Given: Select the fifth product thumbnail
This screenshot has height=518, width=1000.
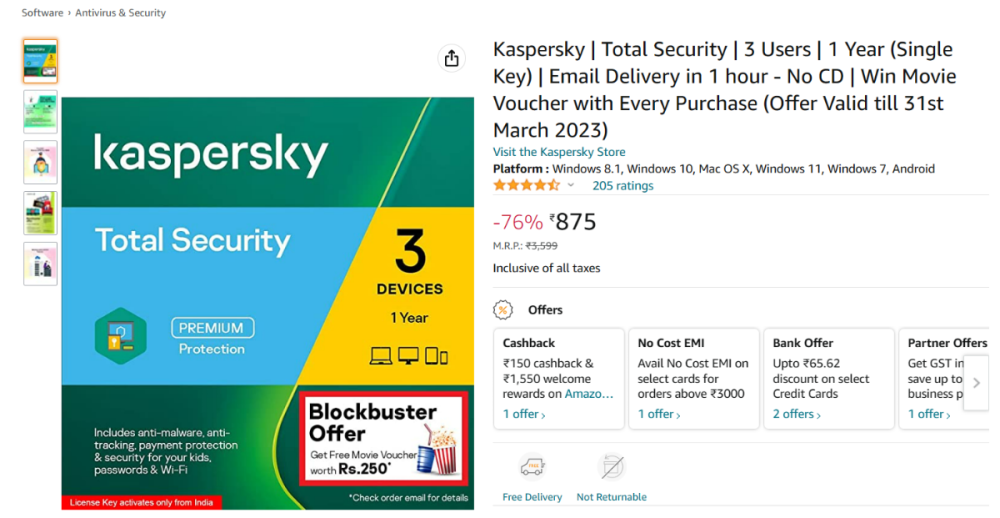Looking at the screenshot, I should 40,264.
